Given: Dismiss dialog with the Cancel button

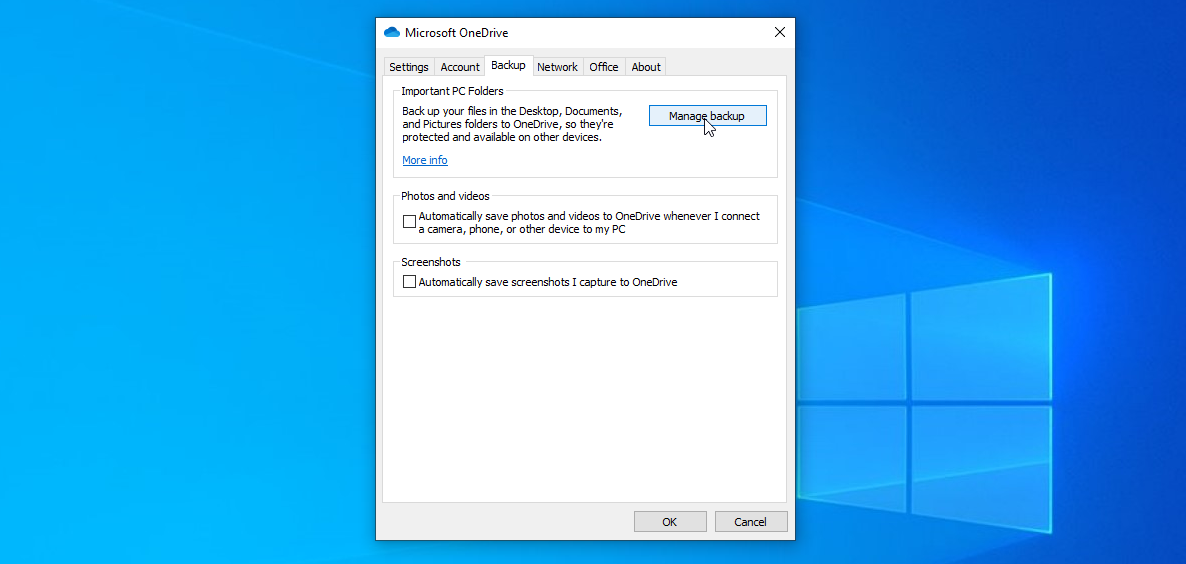Looking at the screenshot, I should point(751,522).
